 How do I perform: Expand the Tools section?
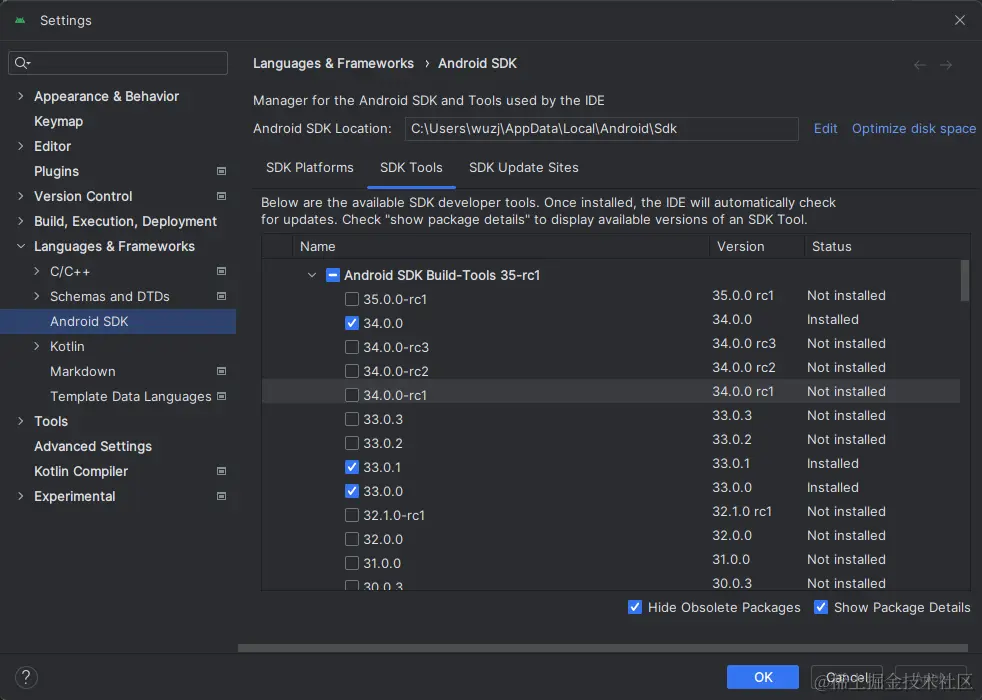click(21, 421)
